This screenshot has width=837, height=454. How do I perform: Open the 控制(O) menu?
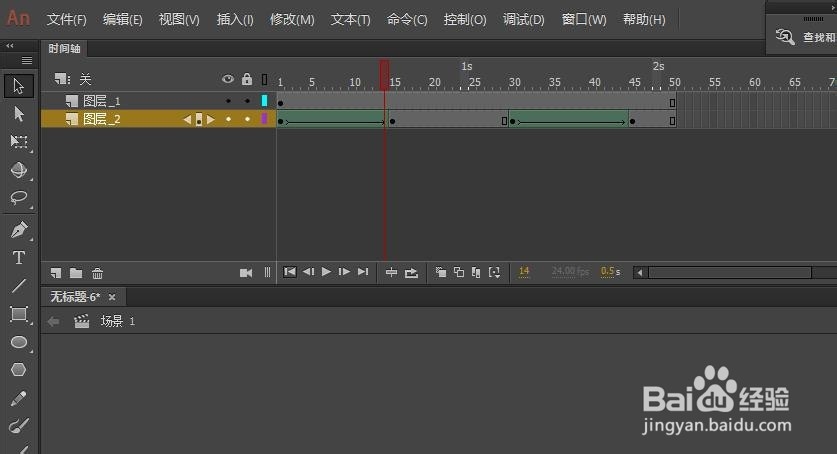click(465, 20)
